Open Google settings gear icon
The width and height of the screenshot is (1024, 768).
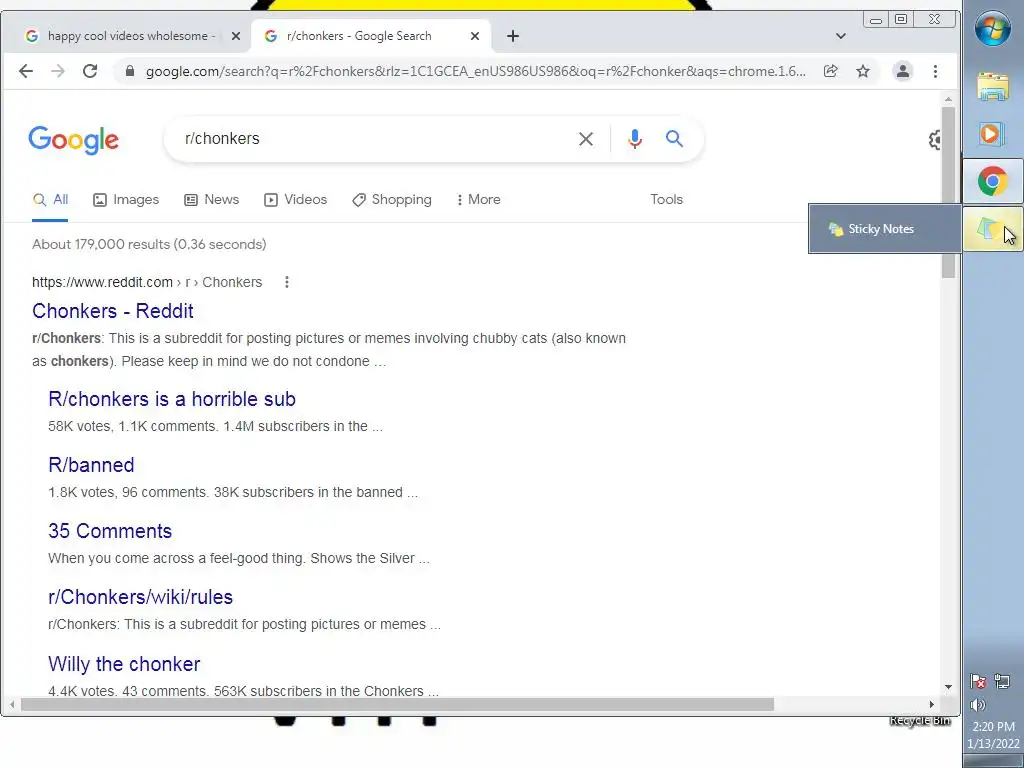click(935, 139)
